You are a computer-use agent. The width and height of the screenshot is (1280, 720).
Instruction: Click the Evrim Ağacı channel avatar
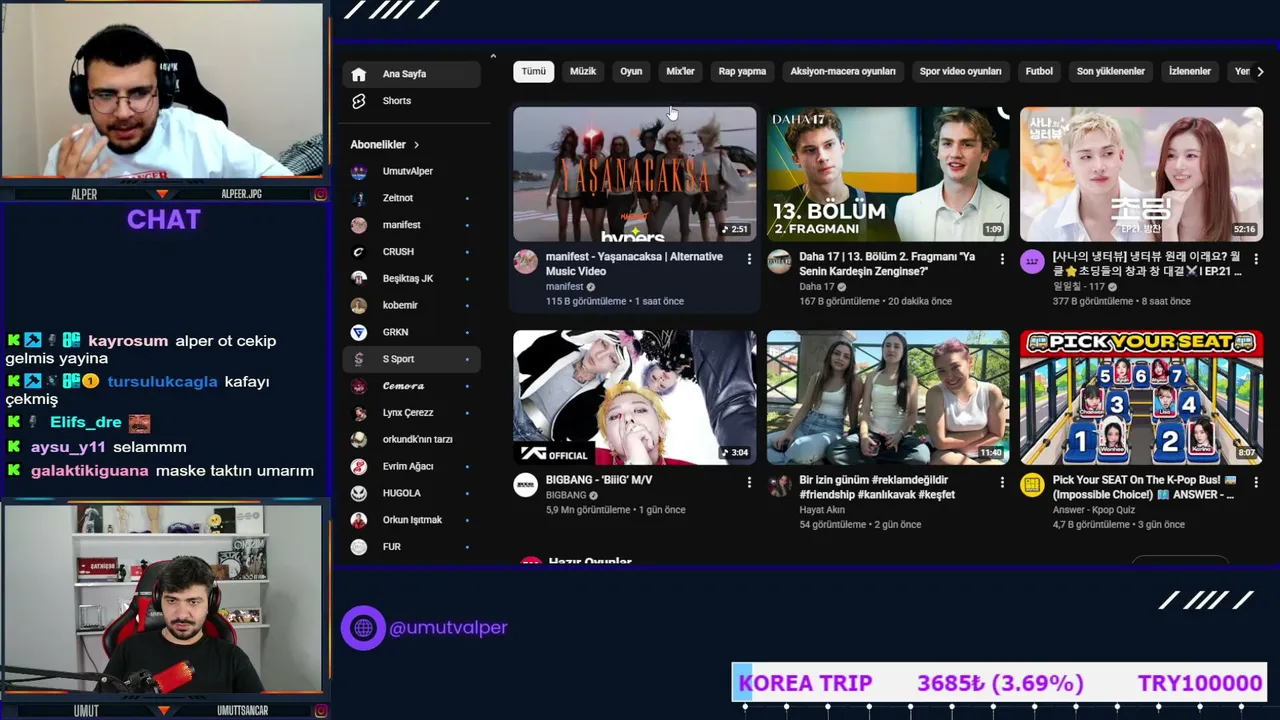point(359,466)
